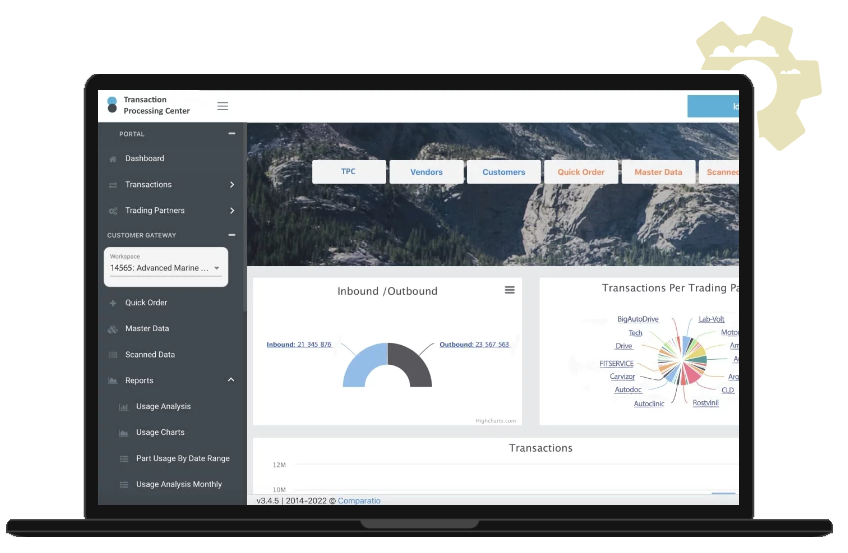Click the Dashboard home icon
This screenshot has width=848, height=553.
[x=113, y=159]
